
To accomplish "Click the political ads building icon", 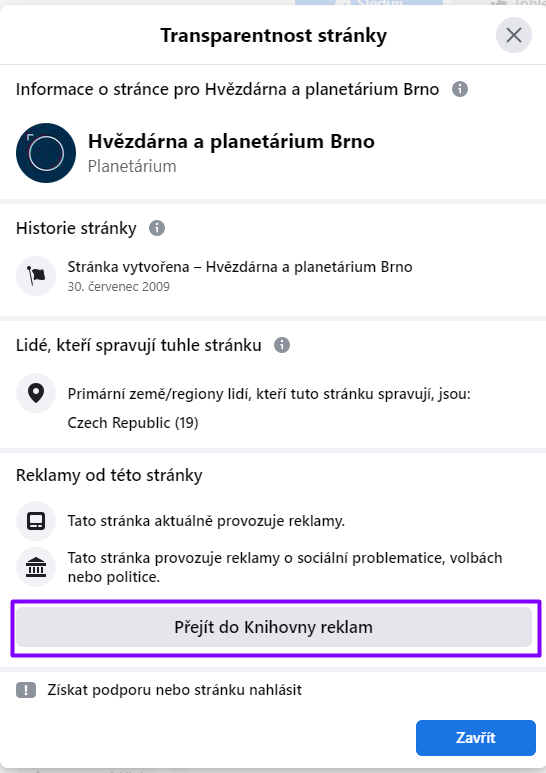I will point(36,567).
